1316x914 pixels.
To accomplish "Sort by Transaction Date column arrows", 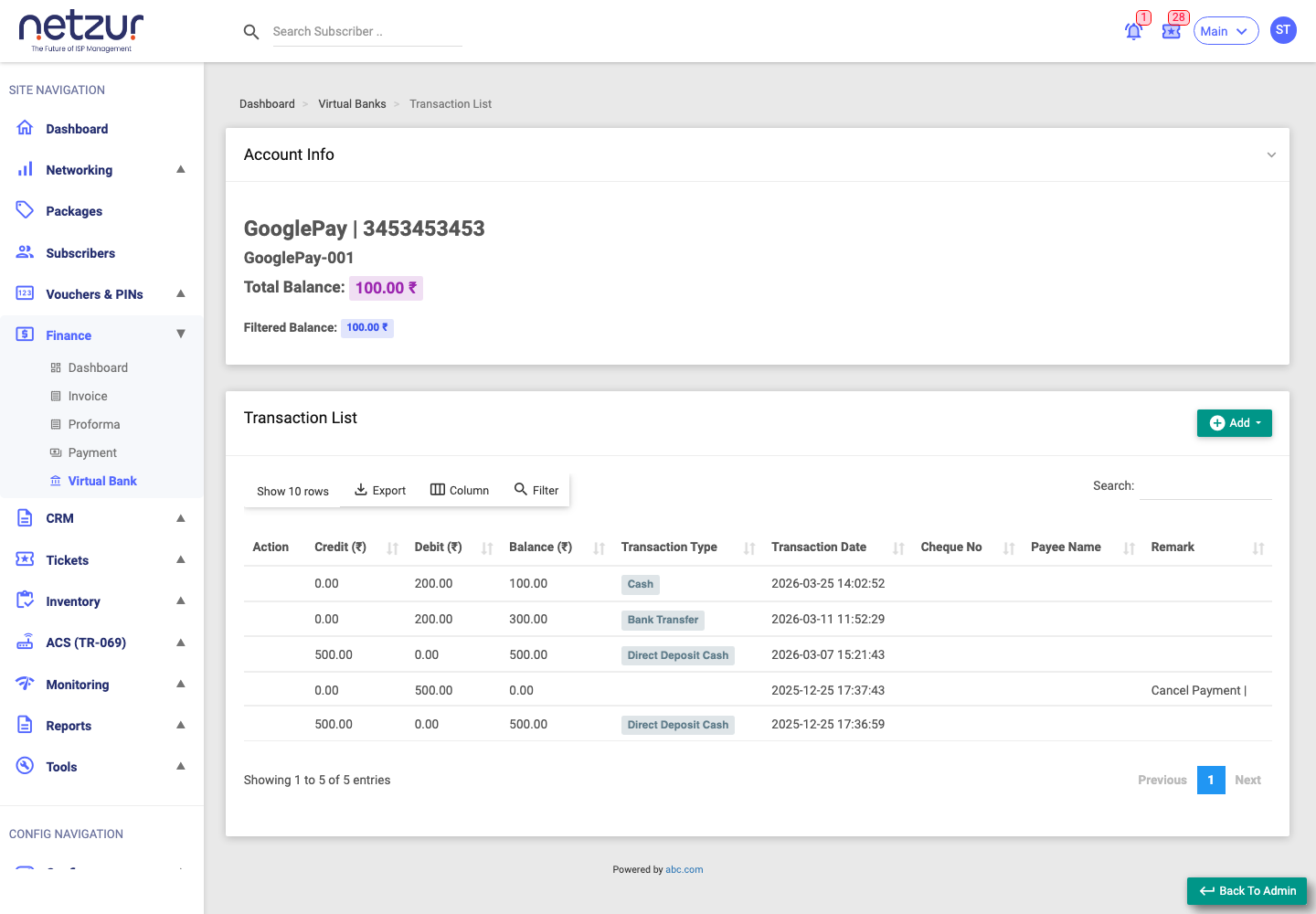I will tap(899, 548).
